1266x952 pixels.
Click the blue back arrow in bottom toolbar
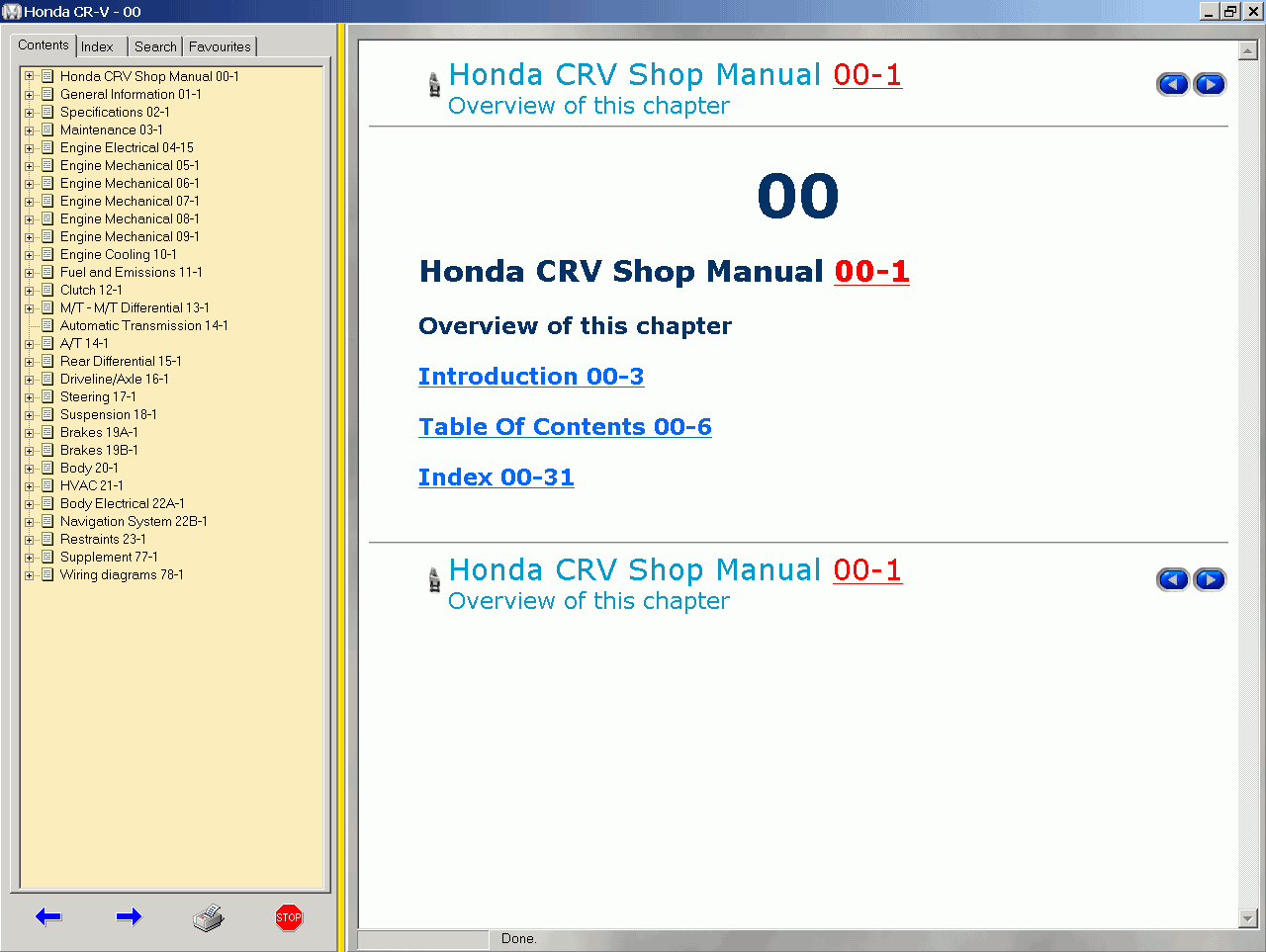coord(48,917)
